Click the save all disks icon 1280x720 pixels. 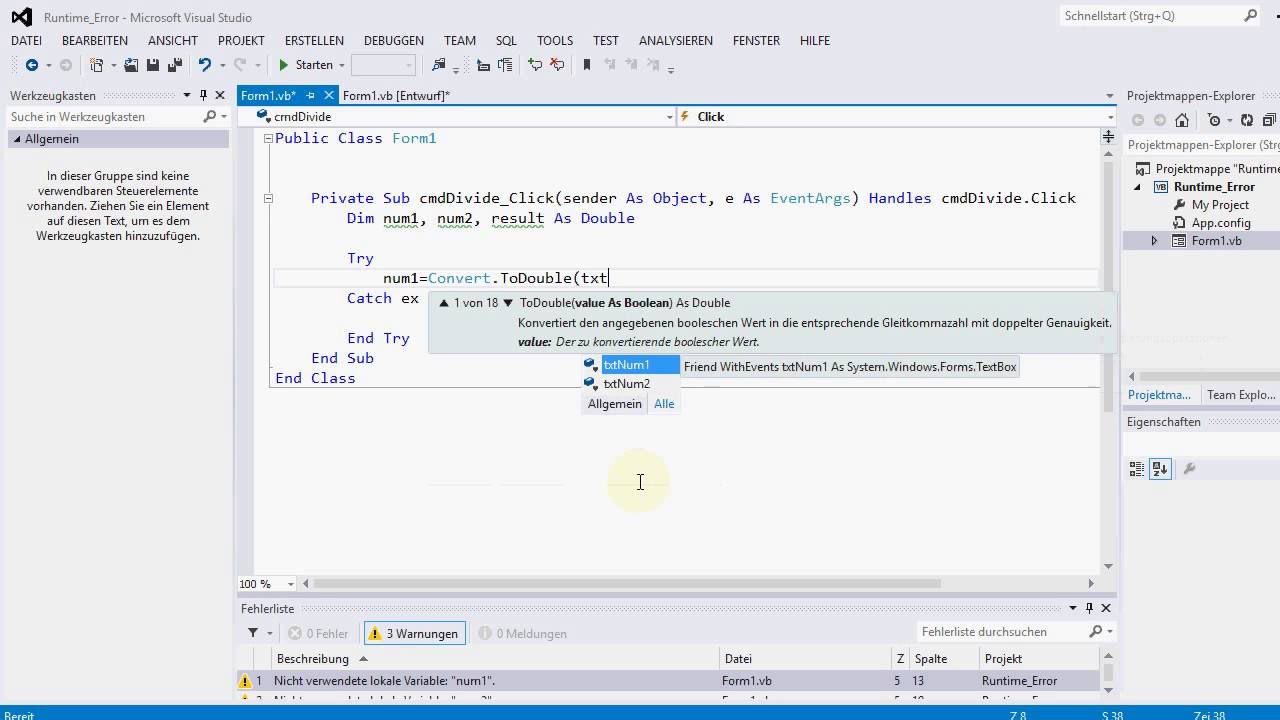pyautogui.click(x=174, y=65)
